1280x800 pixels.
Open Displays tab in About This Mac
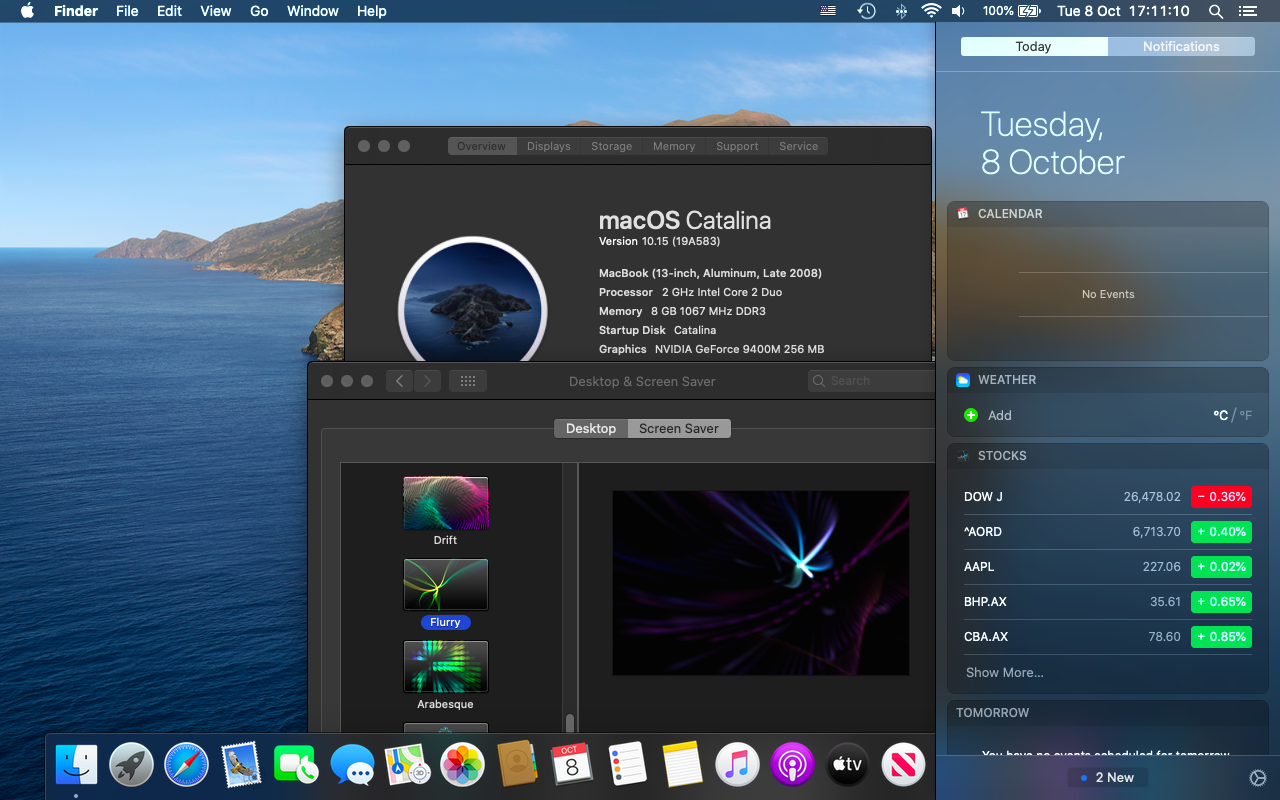[x=549, y=146]
